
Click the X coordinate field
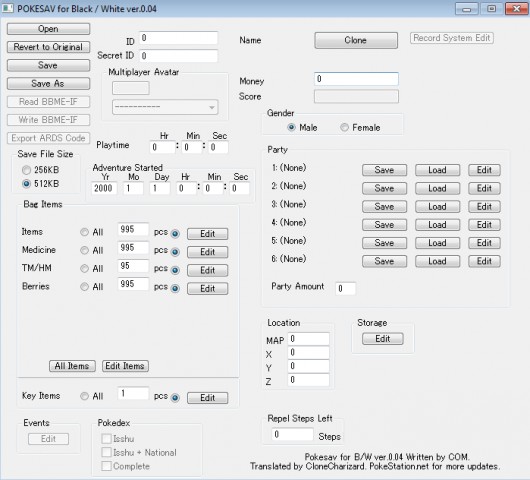309,353
